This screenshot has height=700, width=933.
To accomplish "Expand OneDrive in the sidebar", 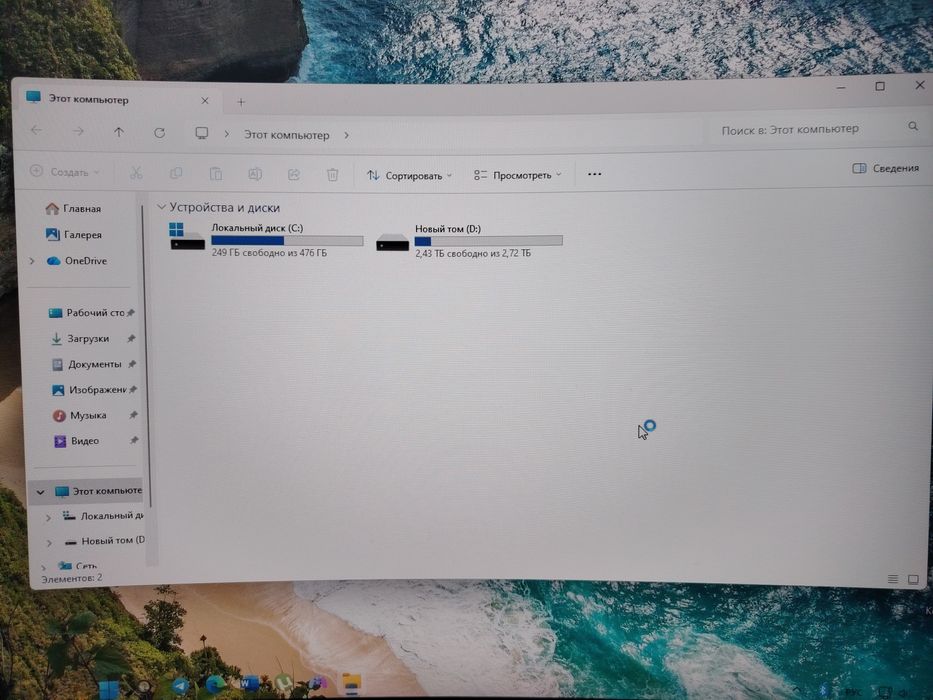I will pos(32,261).
